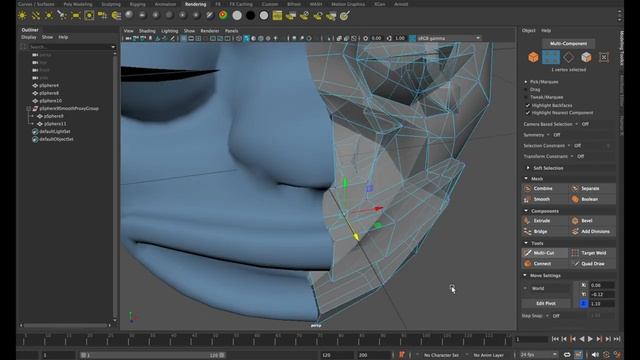The image size is (640, 360).
Task: Open the 24 fps frame rate dropdown
Action: click(x=538, y=355)
